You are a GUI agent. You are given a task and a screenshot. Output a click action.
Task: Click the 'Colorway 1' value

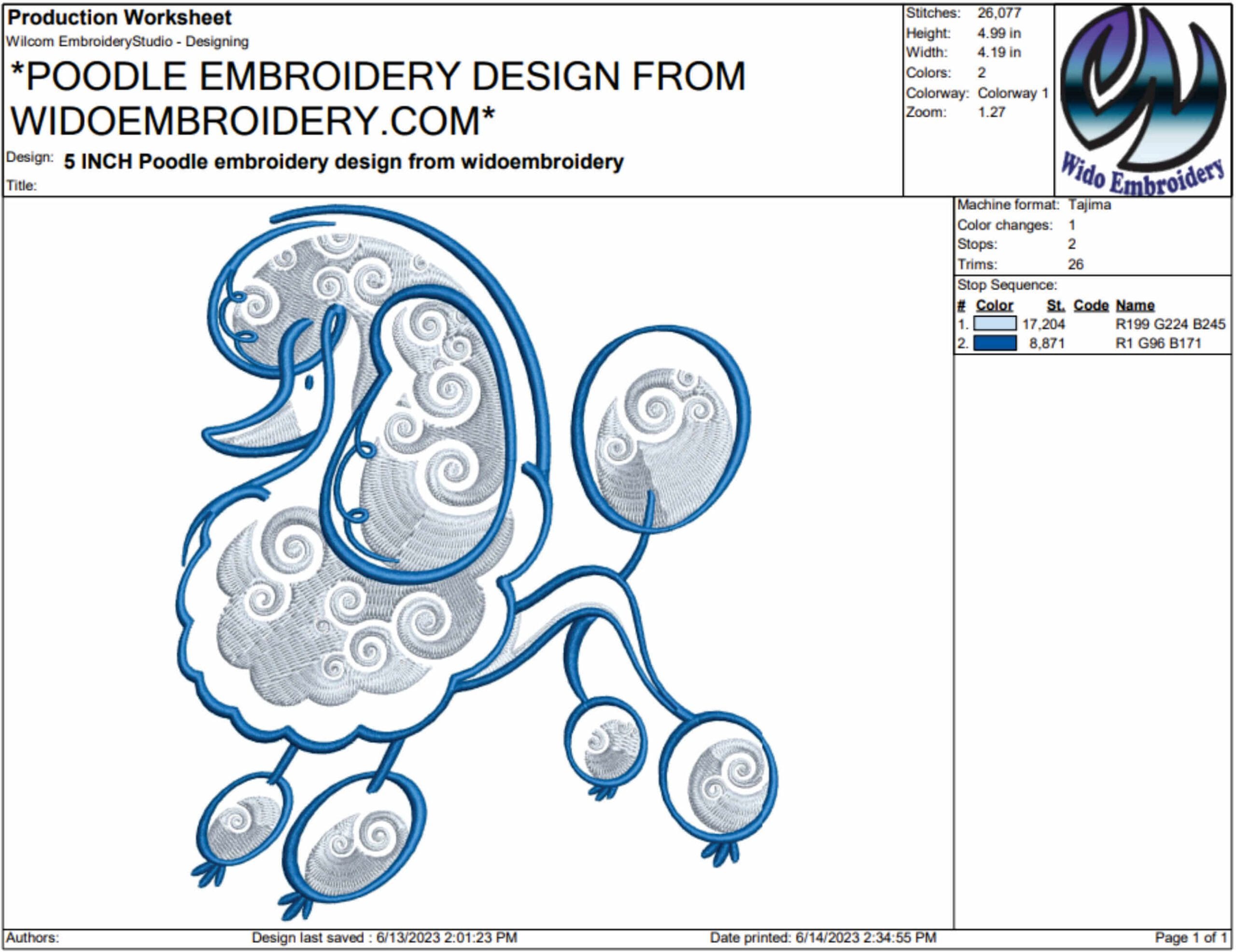(x=1013, y=93)
